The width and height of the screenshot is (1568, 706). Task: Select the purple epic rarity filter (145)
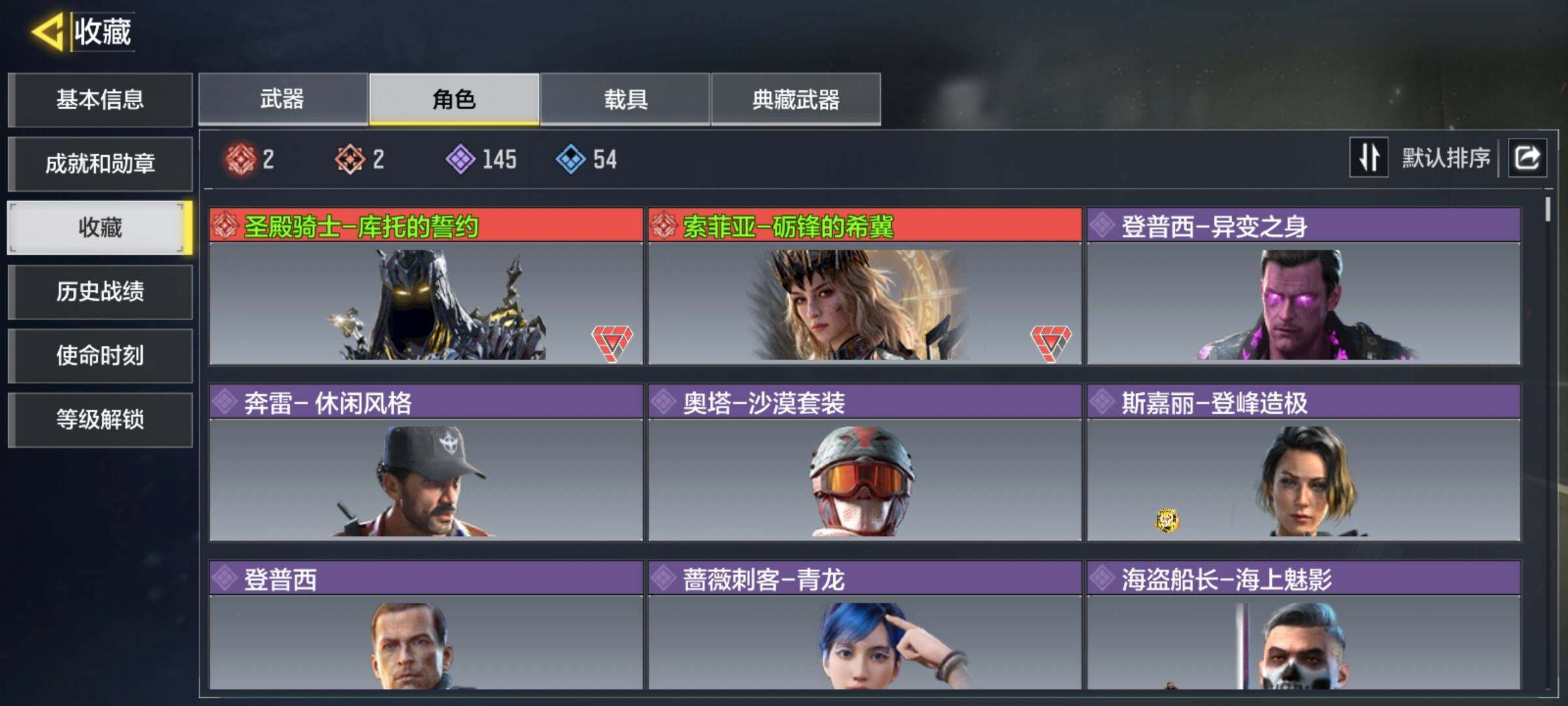tap(482, 159)
